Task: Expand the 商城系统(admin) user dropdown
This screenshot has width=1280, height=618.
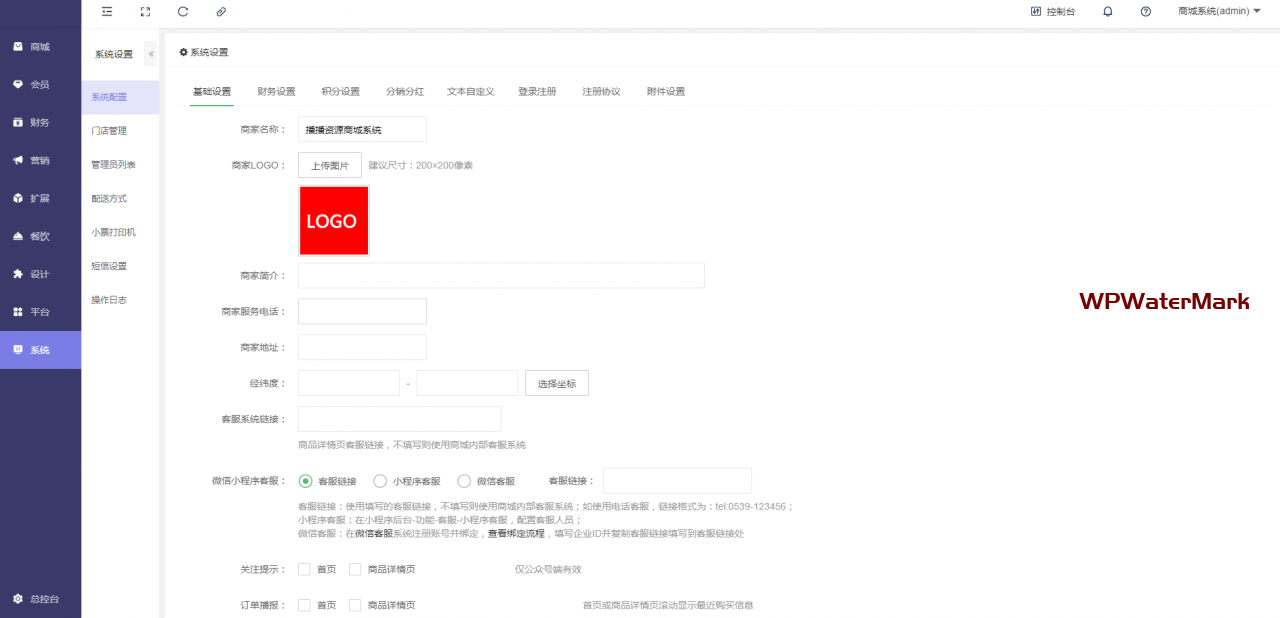Action: (x=1219, y=12)
